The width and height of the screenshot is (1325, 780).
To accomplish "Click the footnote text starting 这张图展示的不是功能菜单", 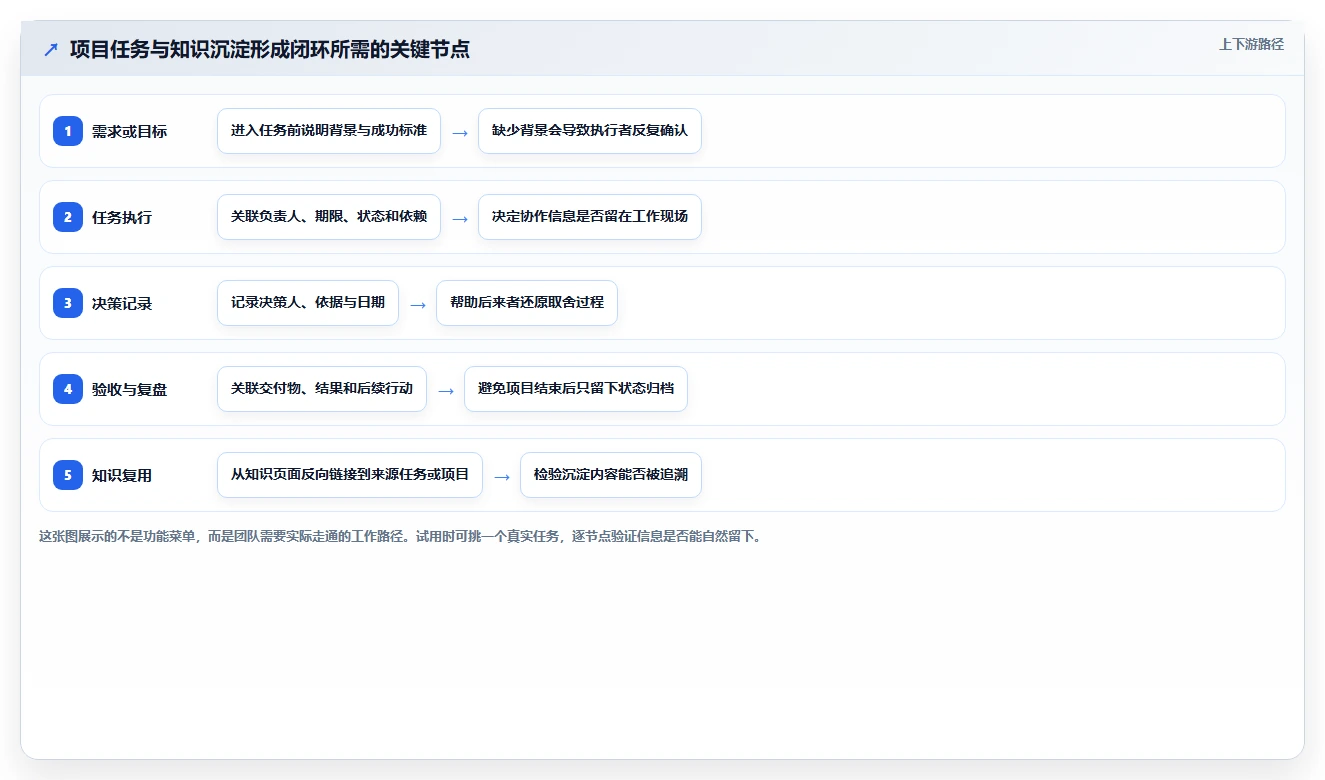I will tap(402, 536).
